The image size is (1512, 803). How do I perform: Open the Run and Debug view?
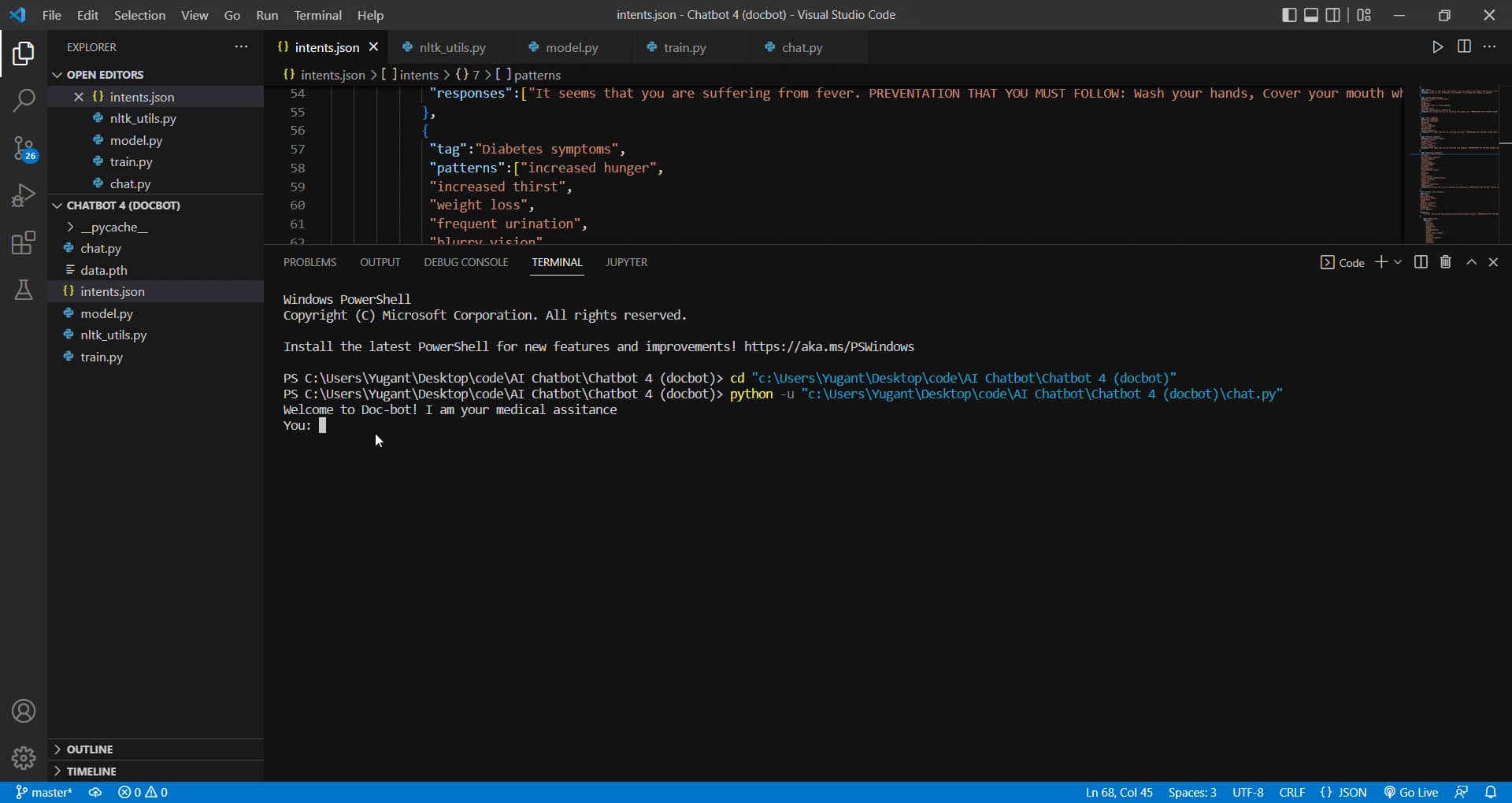coord(24,195)
